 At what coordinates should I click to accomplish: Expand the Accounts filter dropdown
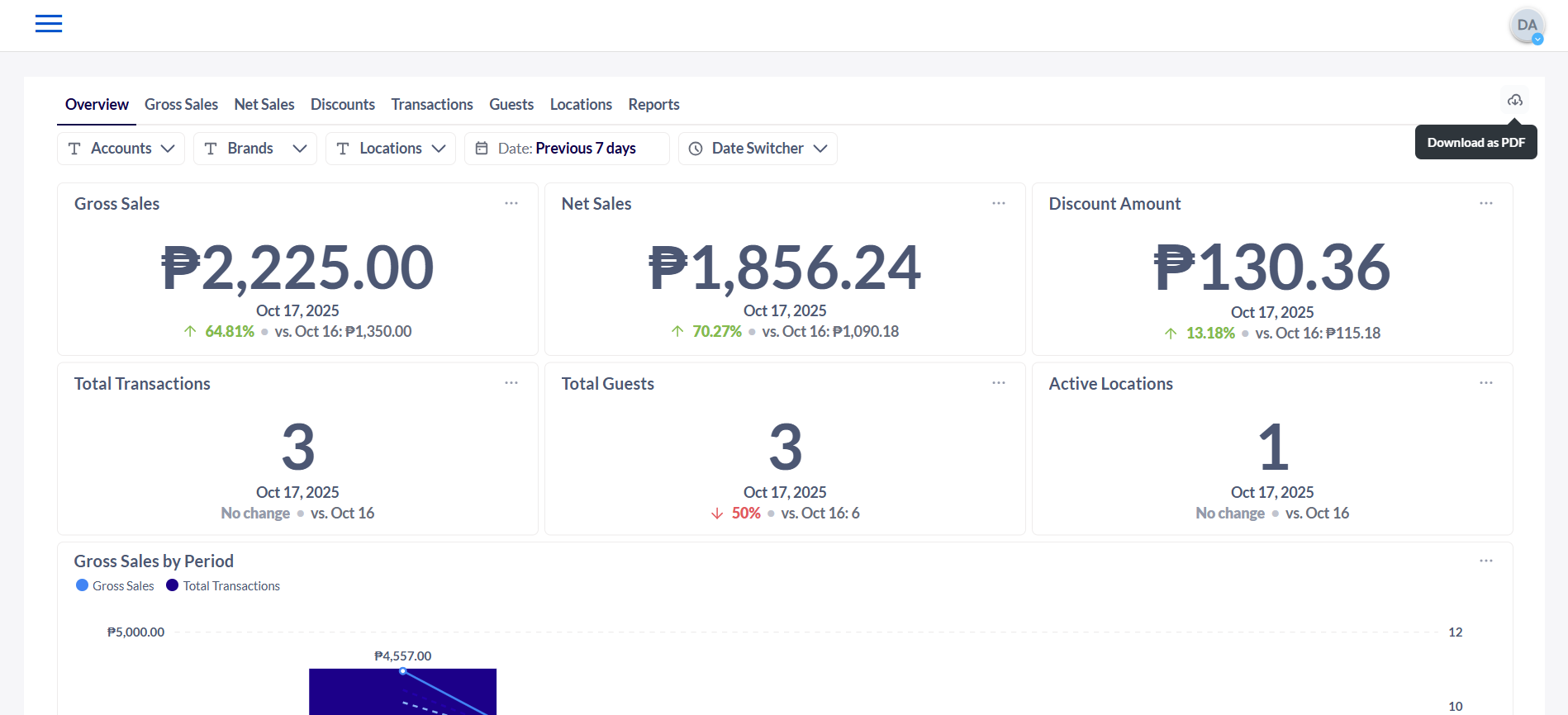121,149
